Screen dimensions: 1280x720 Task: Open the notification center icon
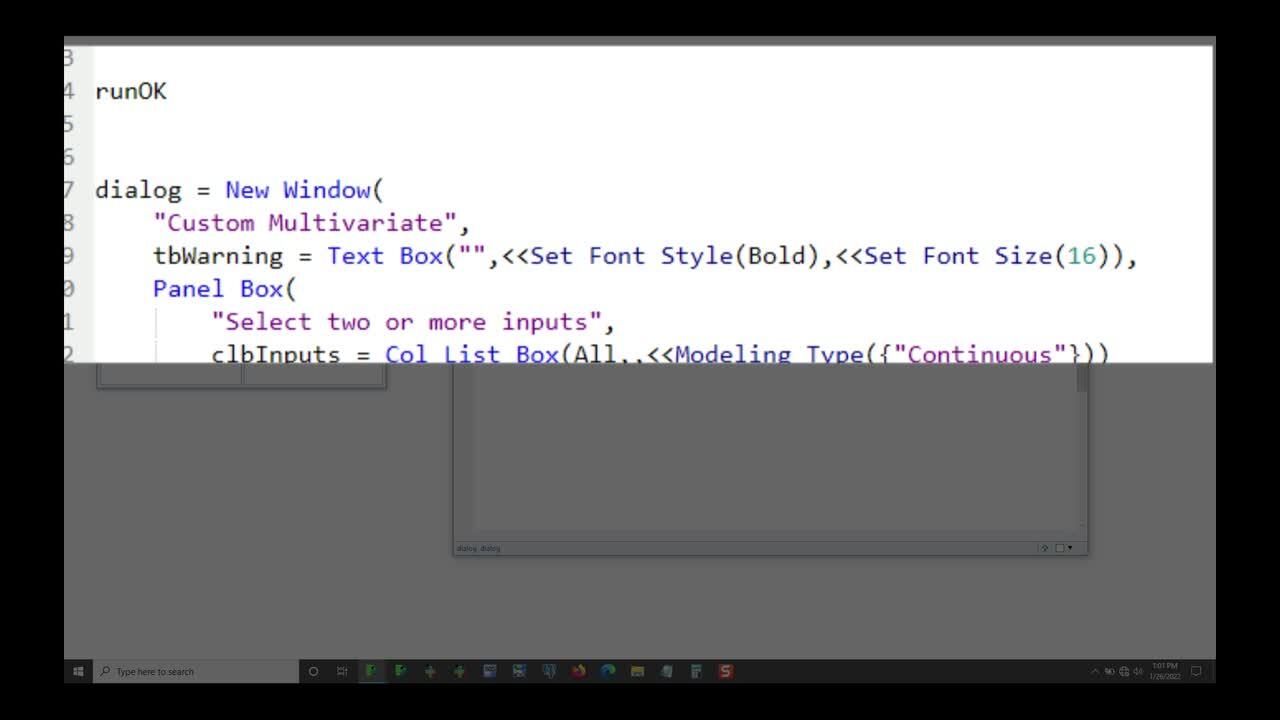[x=1196, y=672]
